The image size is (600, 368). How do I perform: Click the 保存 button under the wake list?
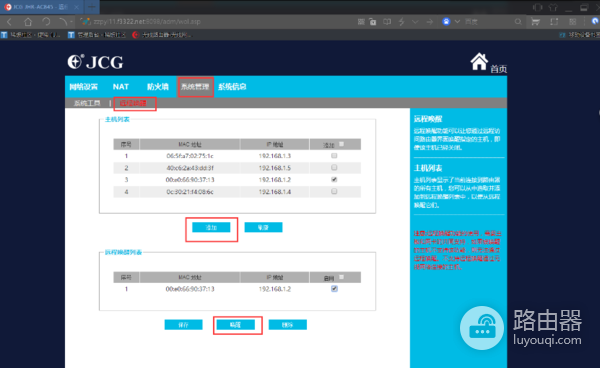click(x=183, y=325)
